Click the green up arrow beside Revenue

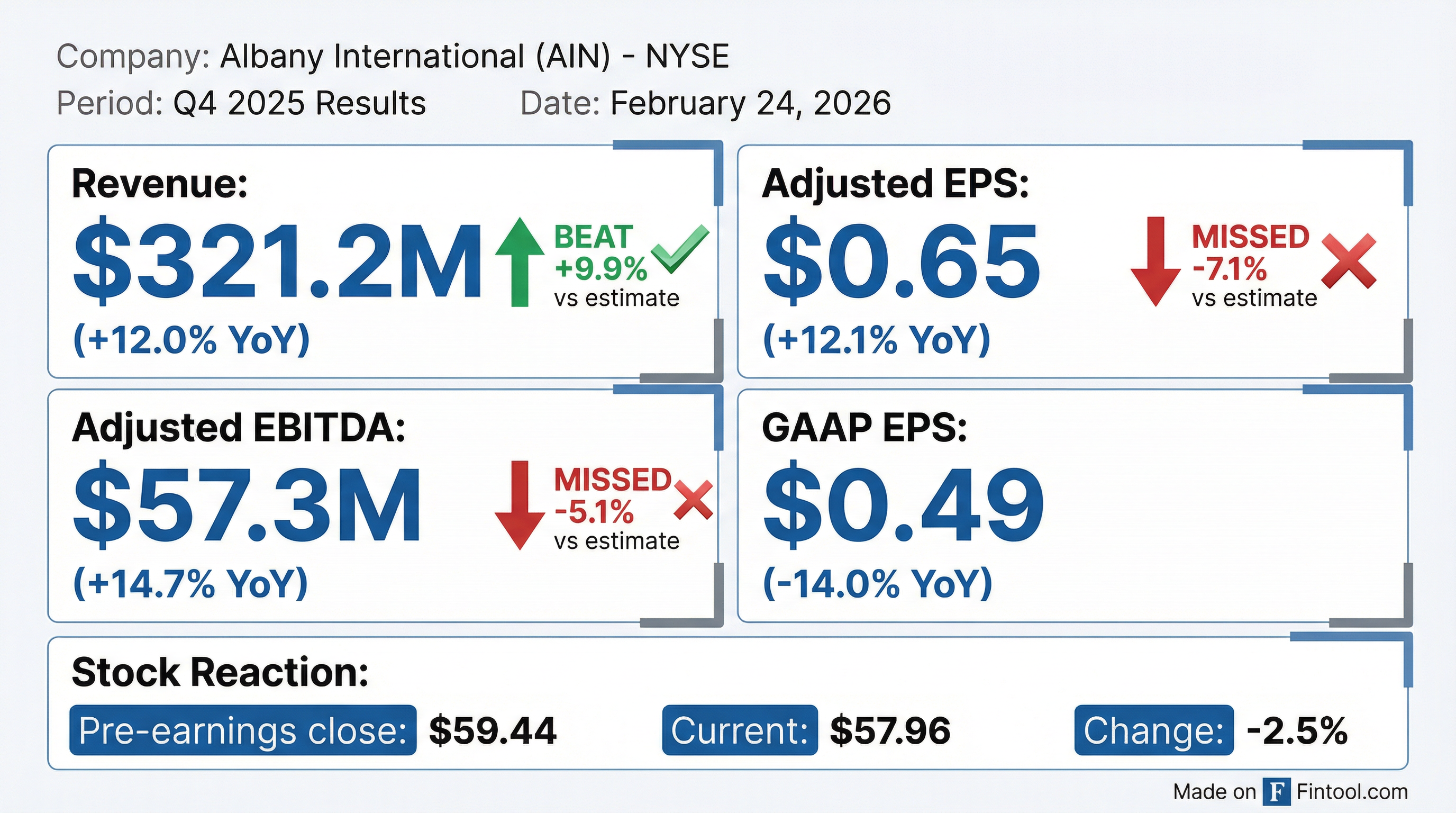(520, 263)
